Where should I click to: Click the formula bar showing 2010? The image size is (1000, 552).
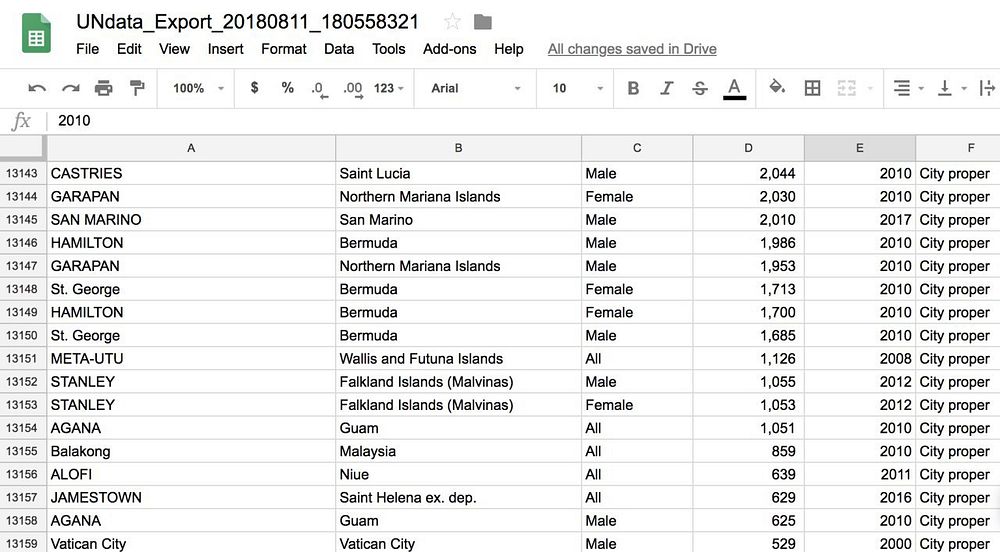[x=523, y=120]
